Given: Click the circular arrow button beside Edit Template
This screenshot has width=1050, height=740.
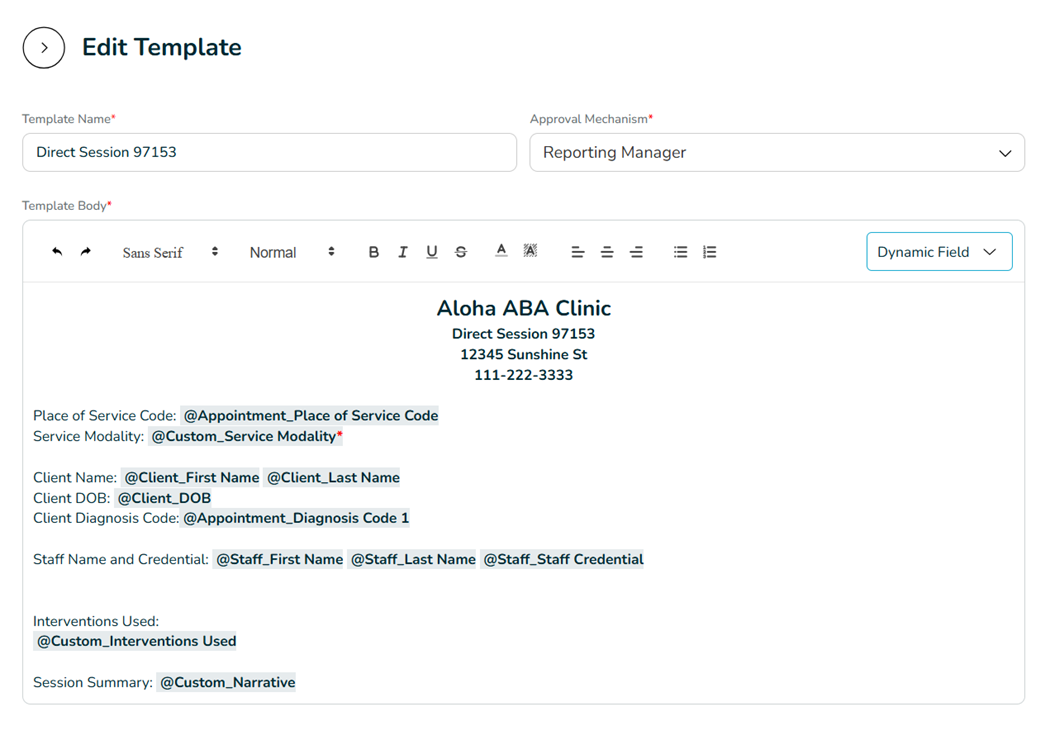Looking at the screenshot, I should point(44,48).
